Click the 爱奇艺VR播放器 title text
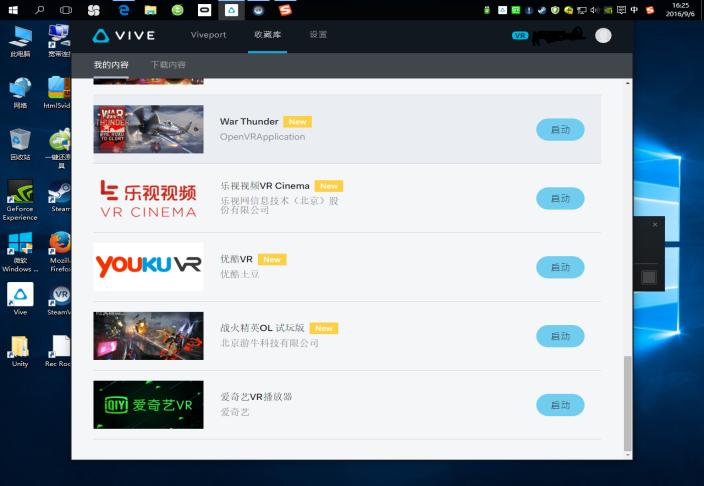 (x=256, y=397)
